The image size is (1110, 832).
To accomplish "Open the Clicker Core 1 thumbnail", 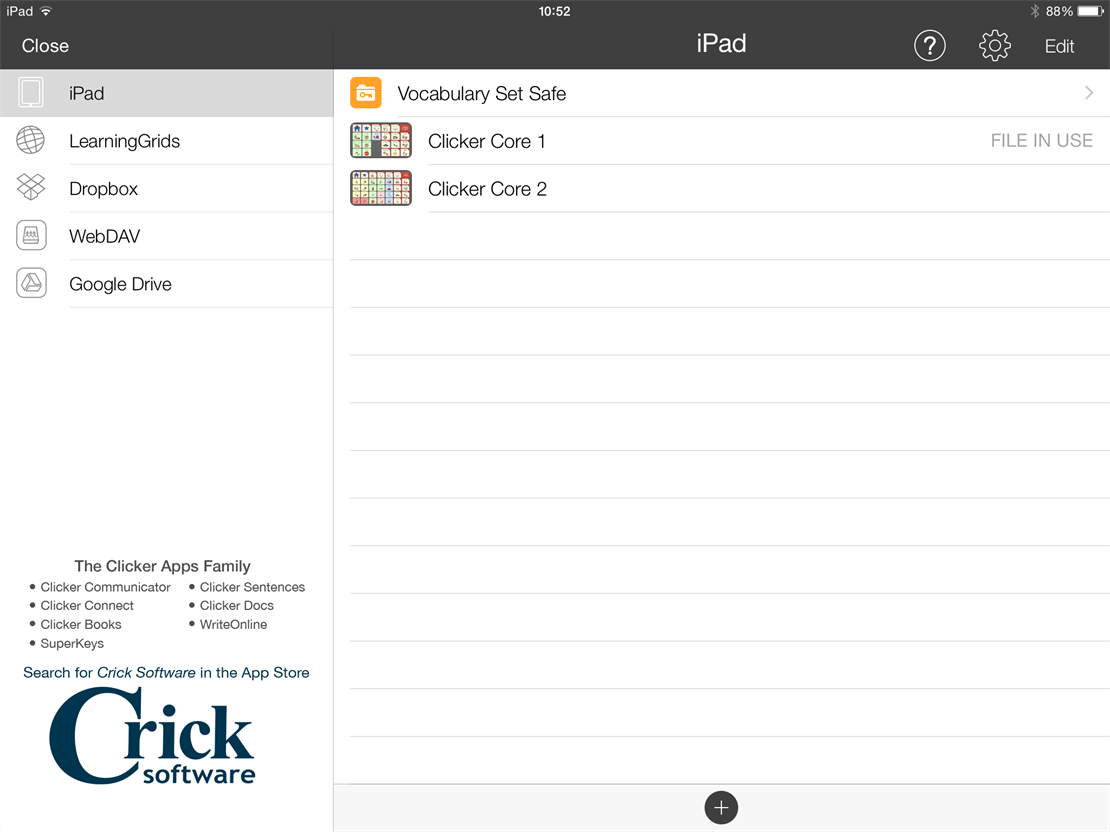I will 381,140.
